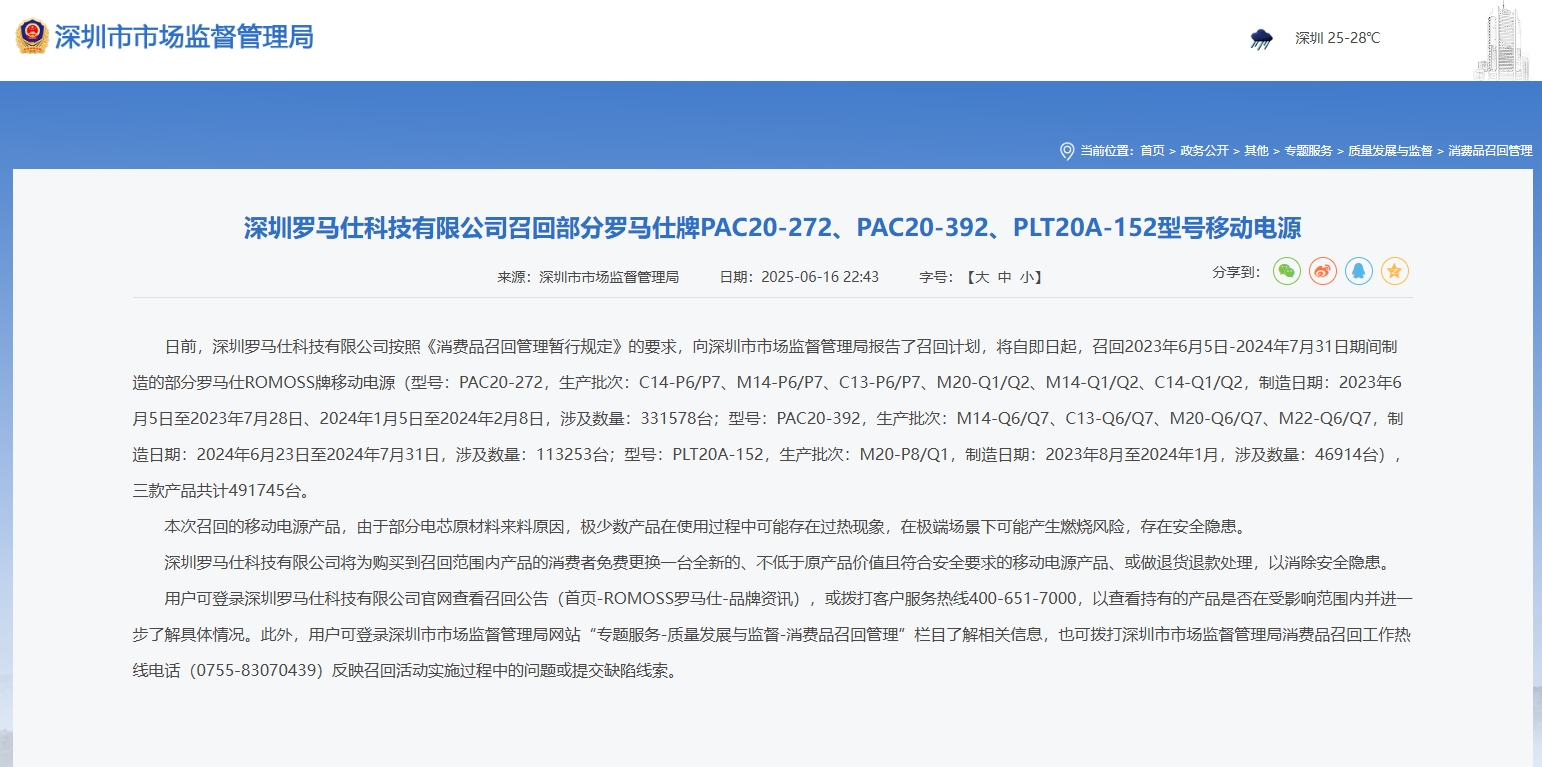Click the total 三款产品共计491745台 text

222,490
